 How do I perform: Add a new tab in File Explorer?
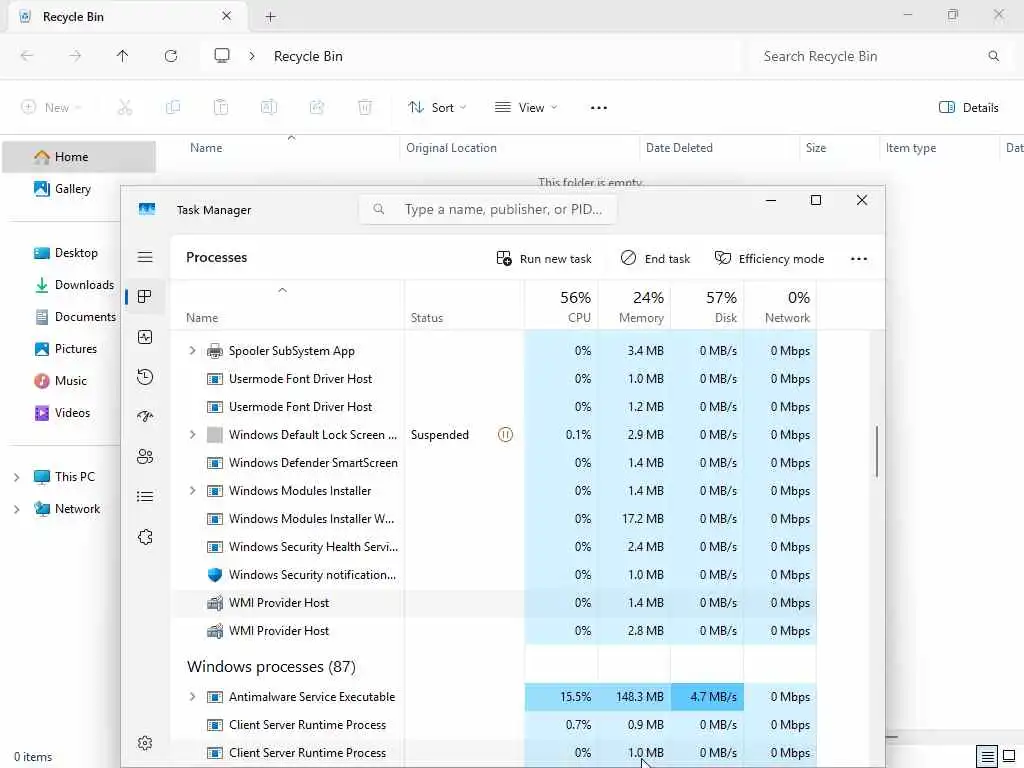point(270,17)
